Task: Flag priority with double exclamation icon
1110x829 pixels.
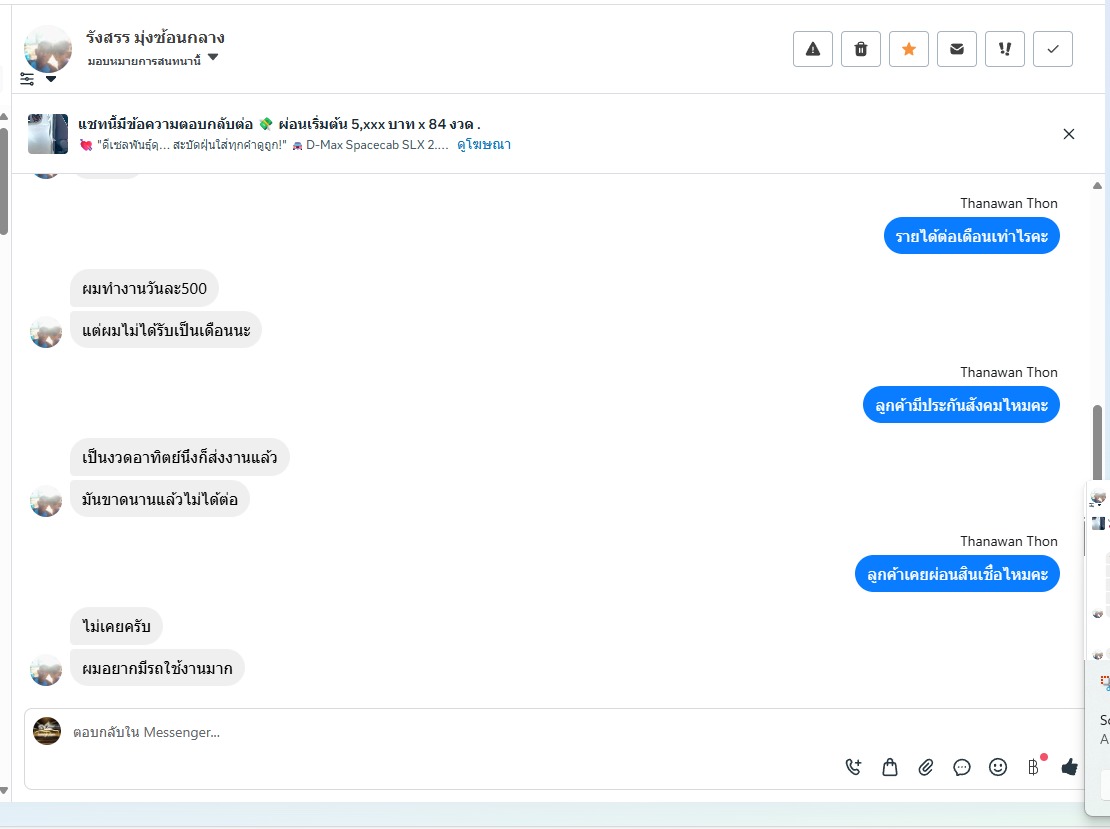Action: 1005,49
